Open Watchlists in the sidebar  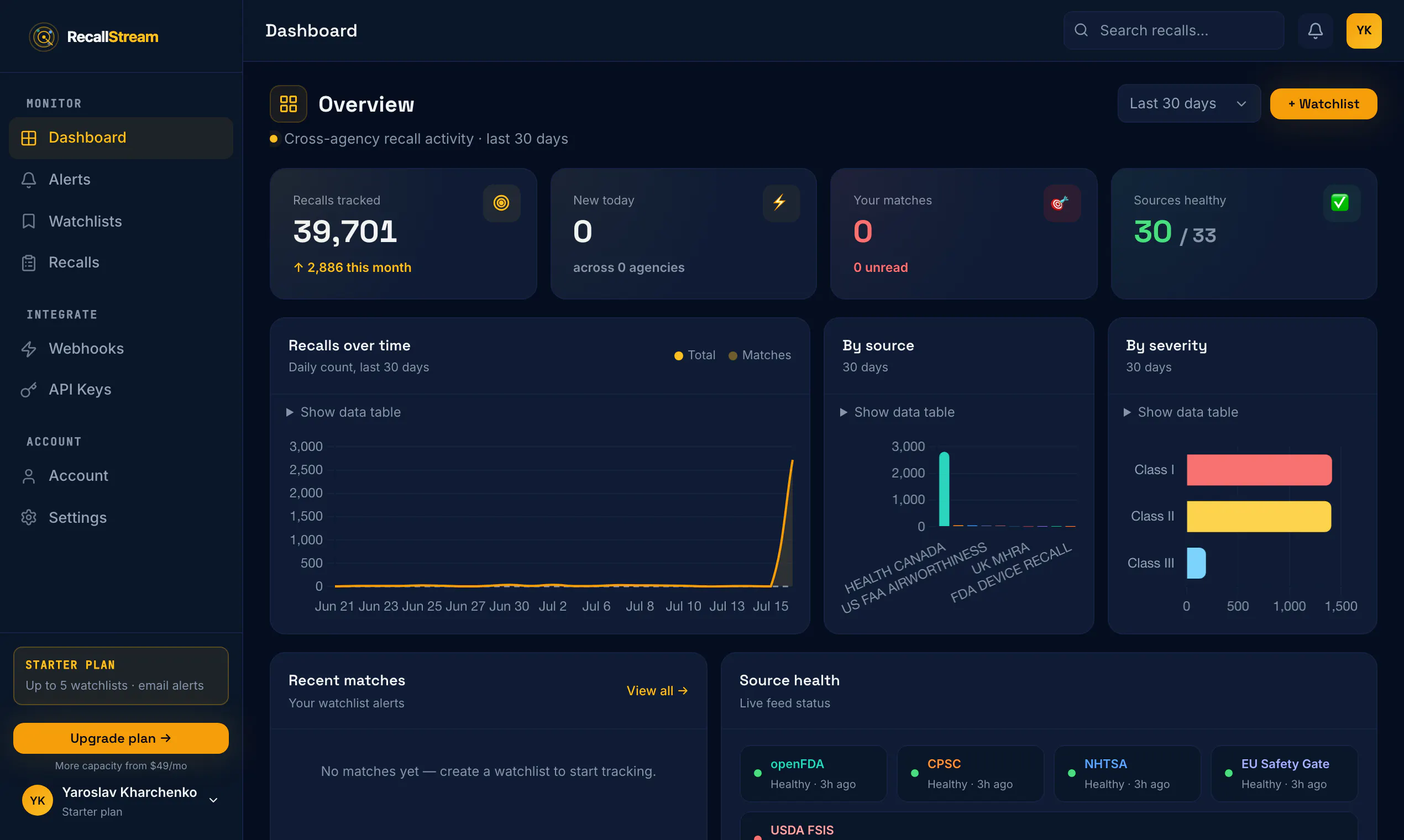point(121,221)
